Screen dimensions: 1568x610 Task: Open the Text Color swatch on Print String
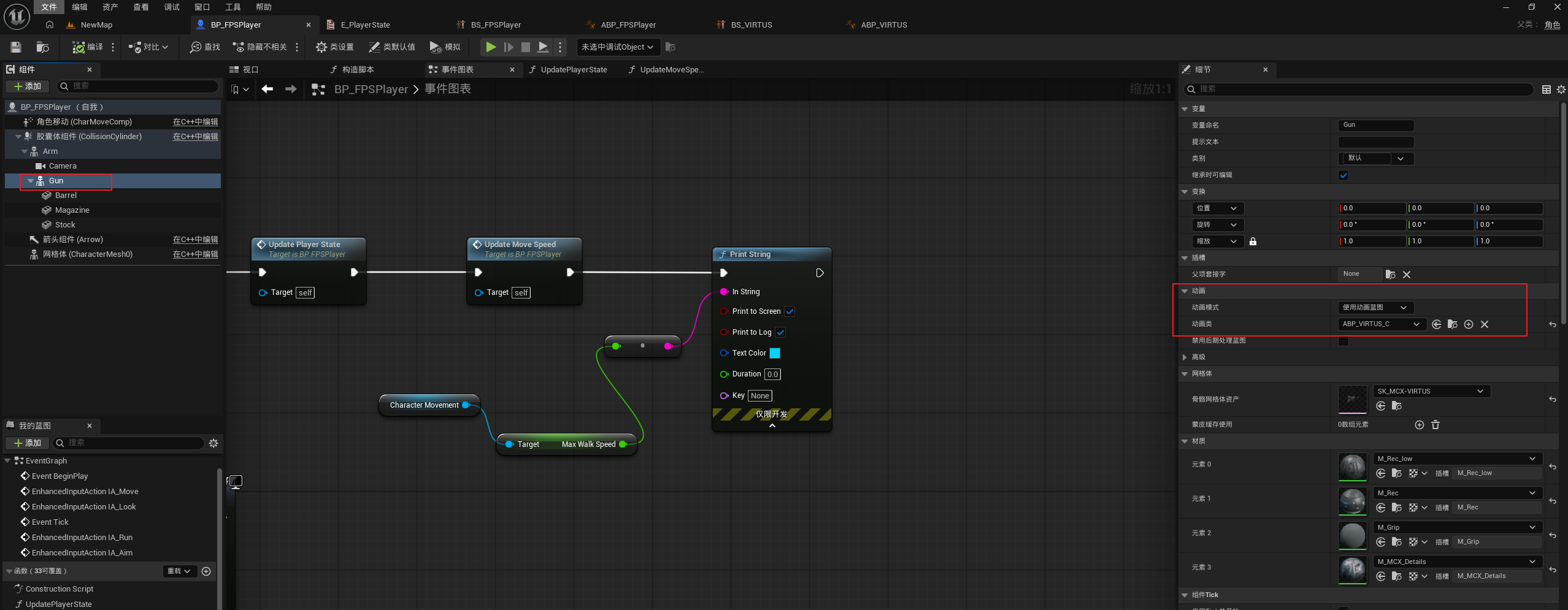click(x=775, y=353)
